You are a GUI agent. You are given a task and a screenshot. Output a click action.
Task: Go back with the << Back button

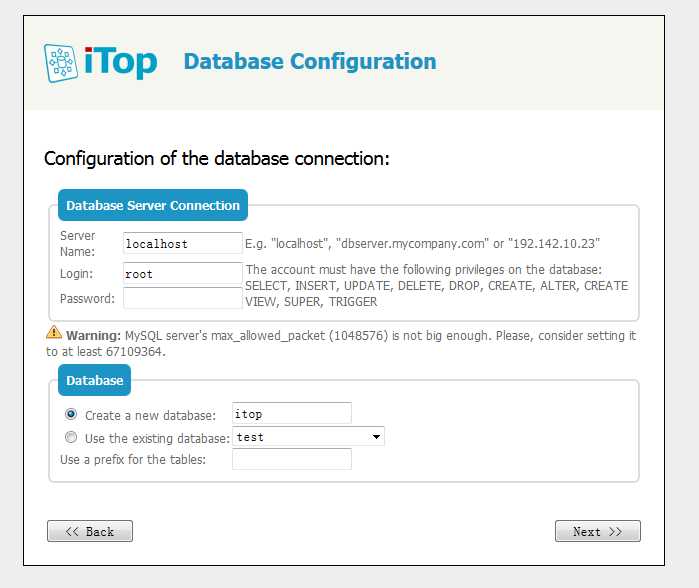pos(90,531)
